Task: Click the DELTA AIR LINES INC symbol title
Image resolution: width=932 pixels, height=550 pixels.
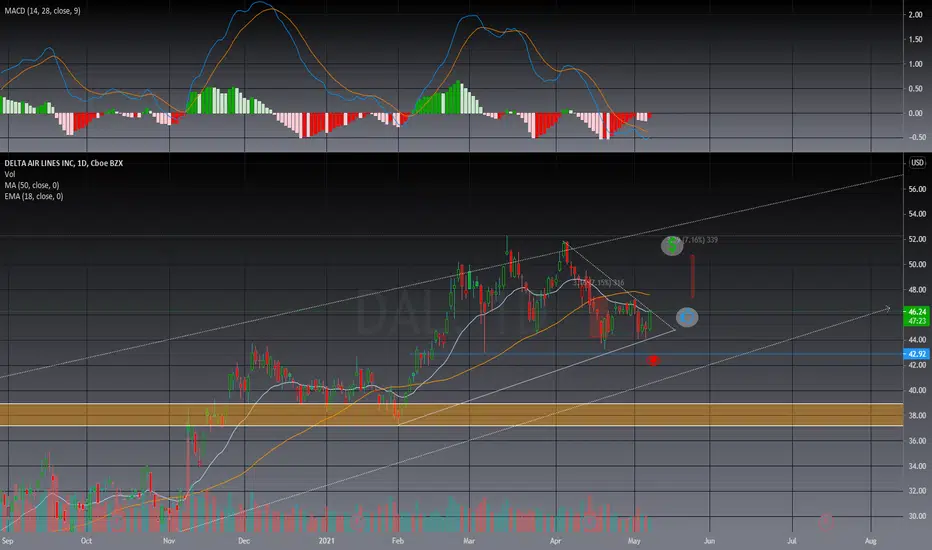Action: (x=64, y=163)
